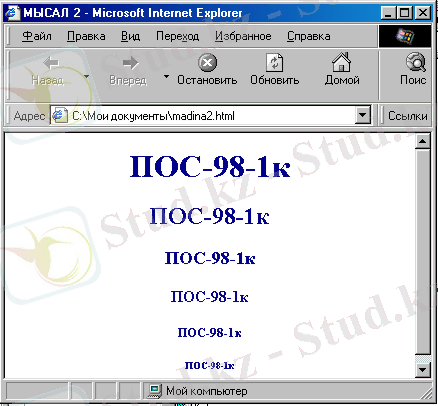This screenshot has height=406, width=438.
Task: Click Internet Explorer icon in title bar
Action: [12, 13]
